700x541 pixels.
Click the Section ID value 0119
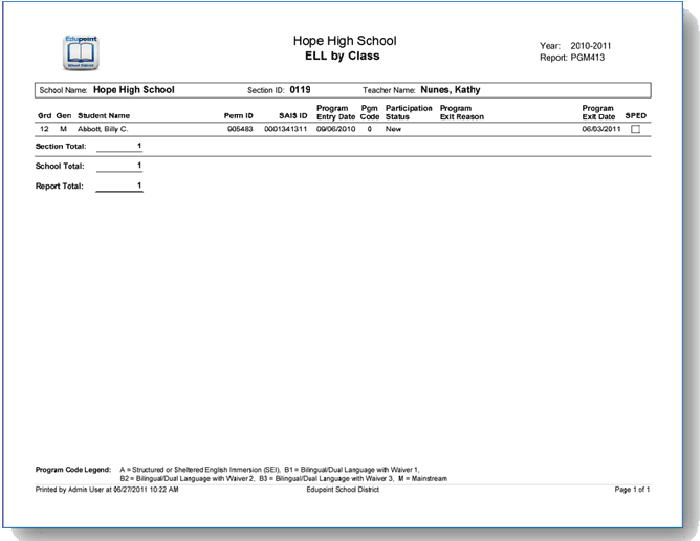[x=300, y=89]
